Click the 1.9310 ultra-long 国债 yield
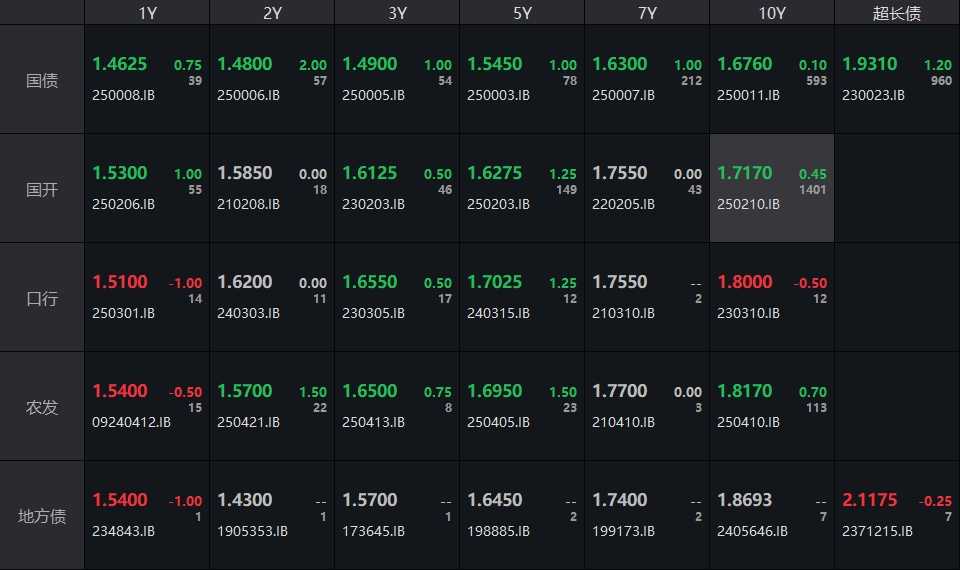960x570 pixels. click(x=869, y=64)
